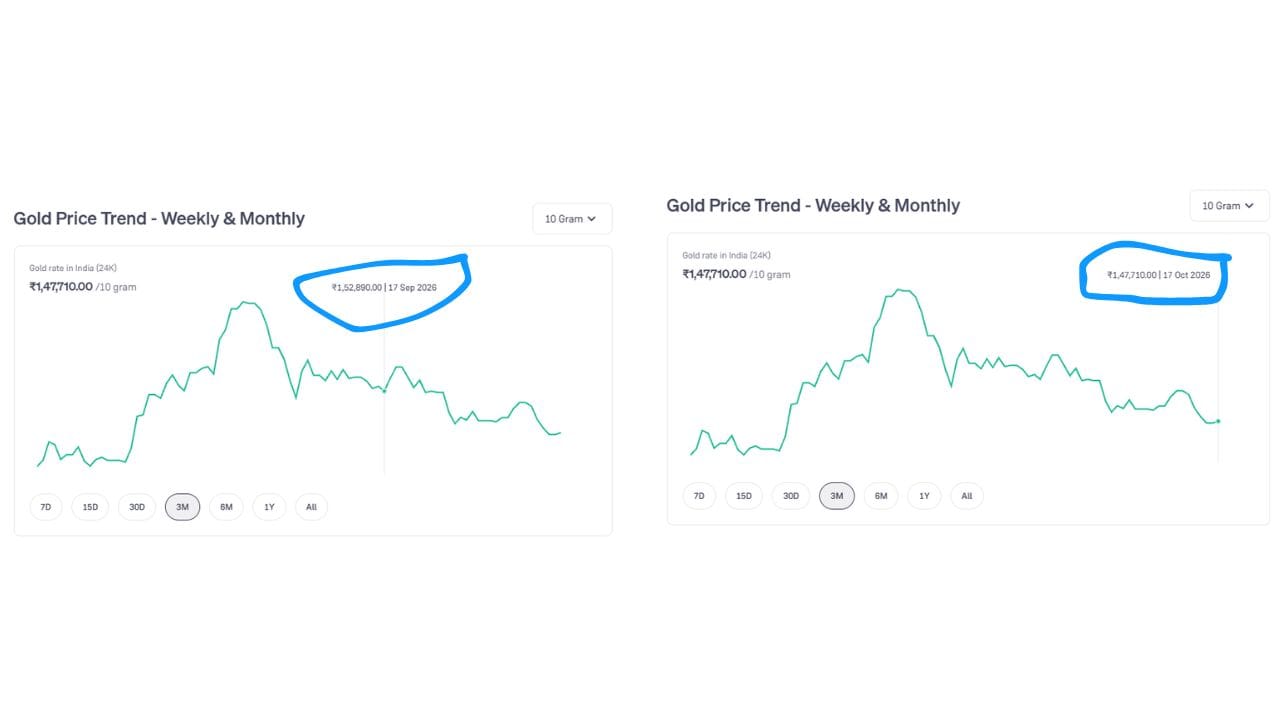Show All range on the 17 Sep chart
The image size is (1280, 720).
pyautogui.click(x=311, y=507)
